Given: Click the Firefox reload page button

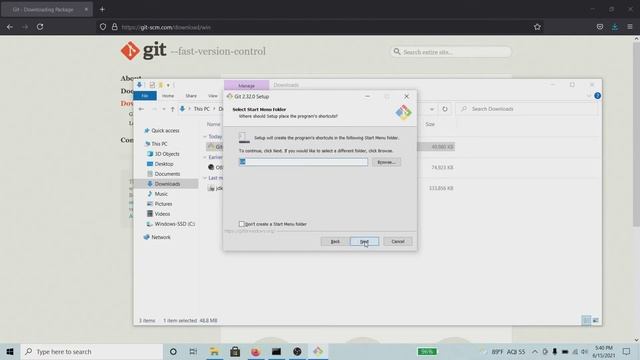Looking at the screenshot, I should (40, 27).
